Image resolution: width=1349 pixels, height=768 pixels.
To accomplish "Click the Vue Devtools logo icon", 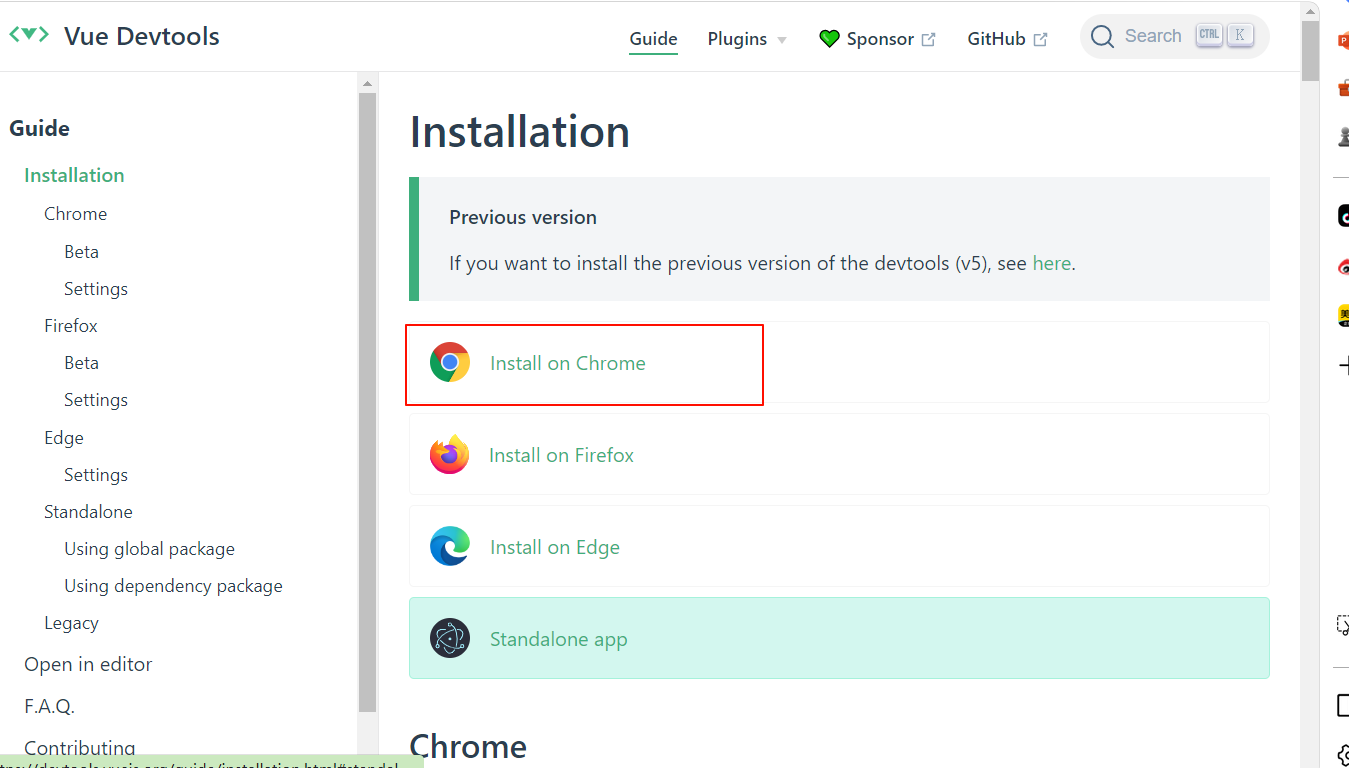I will pos(29,34).
